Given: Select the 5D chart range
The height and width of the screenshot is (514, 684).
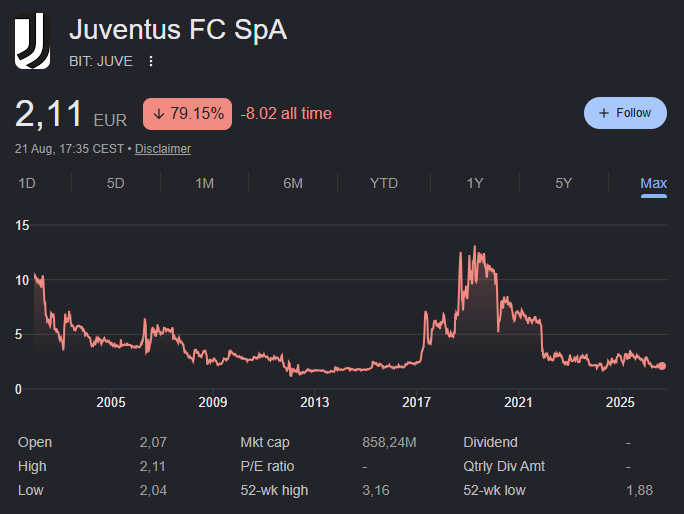Looking at the screenshot, I should tap(116, 183).
